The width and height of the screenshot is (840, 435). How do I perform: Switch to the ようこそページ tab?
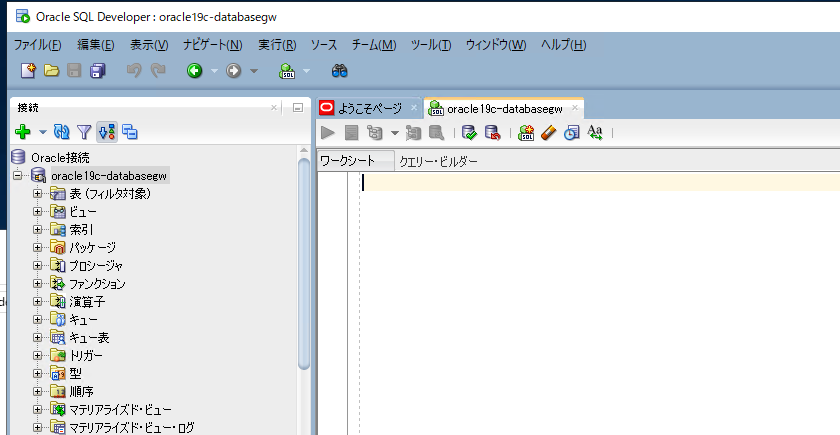click(x=370, y=109)
